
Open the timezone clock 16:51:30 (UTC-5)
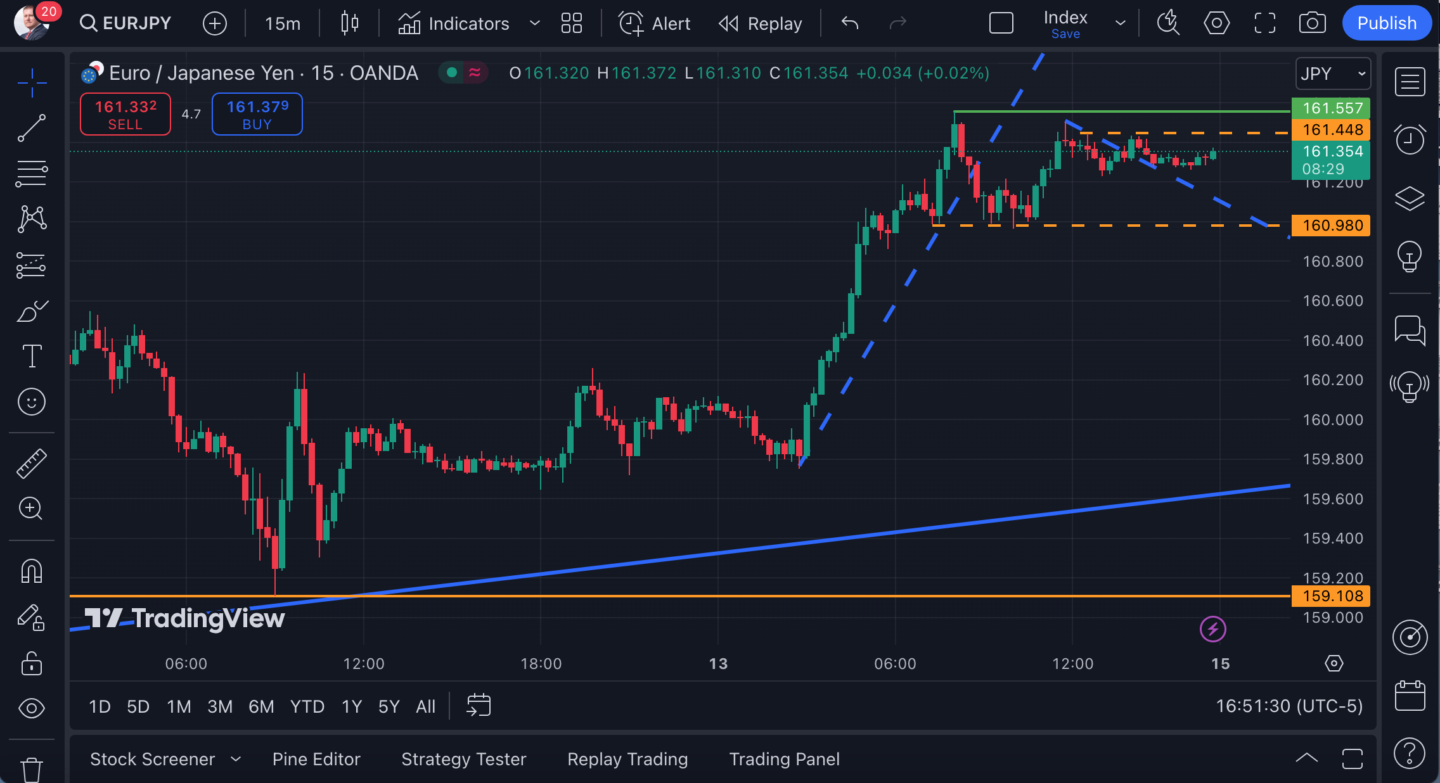click(x=1289, y=706)
